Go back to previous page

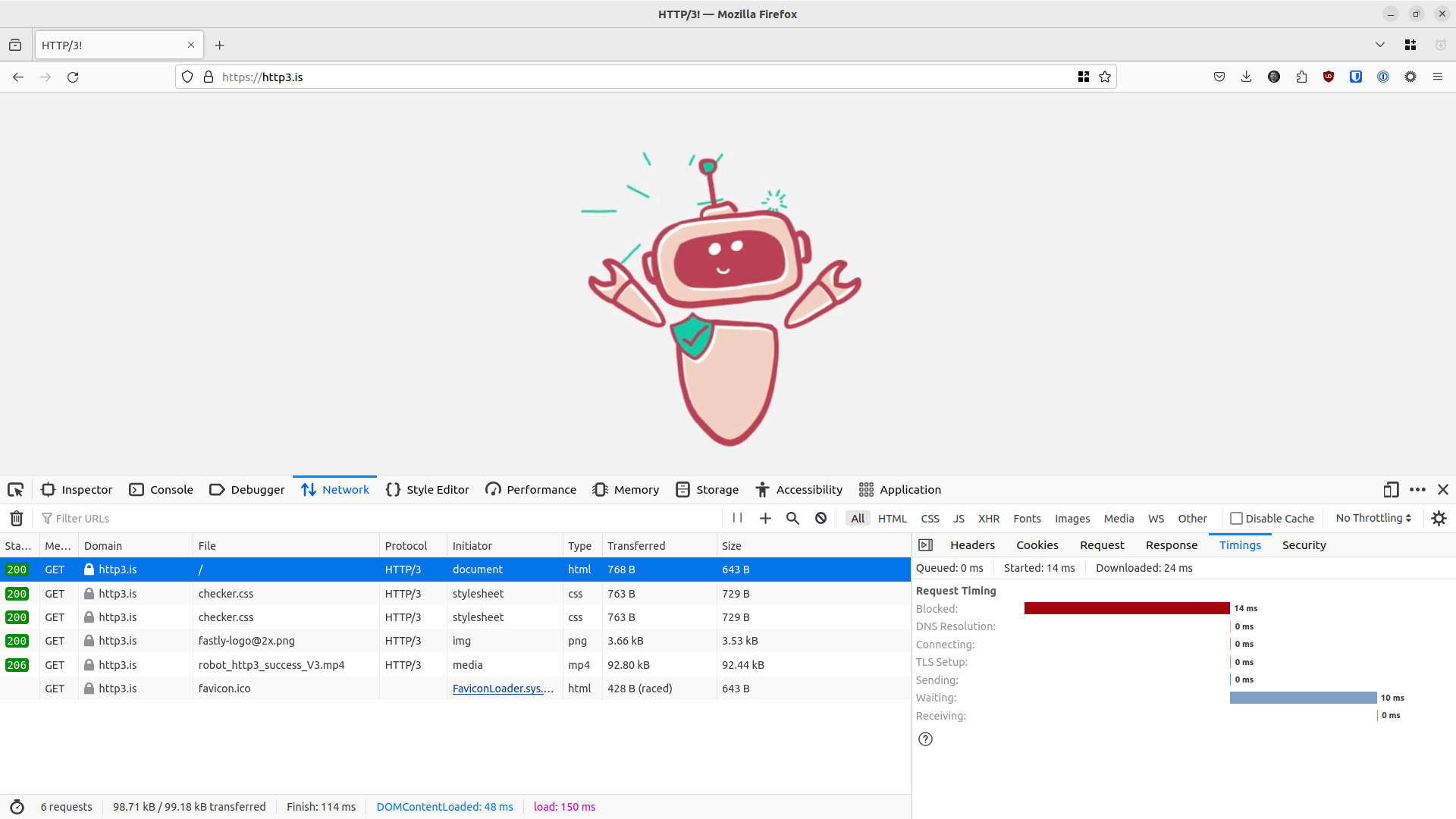pos(18,77)
